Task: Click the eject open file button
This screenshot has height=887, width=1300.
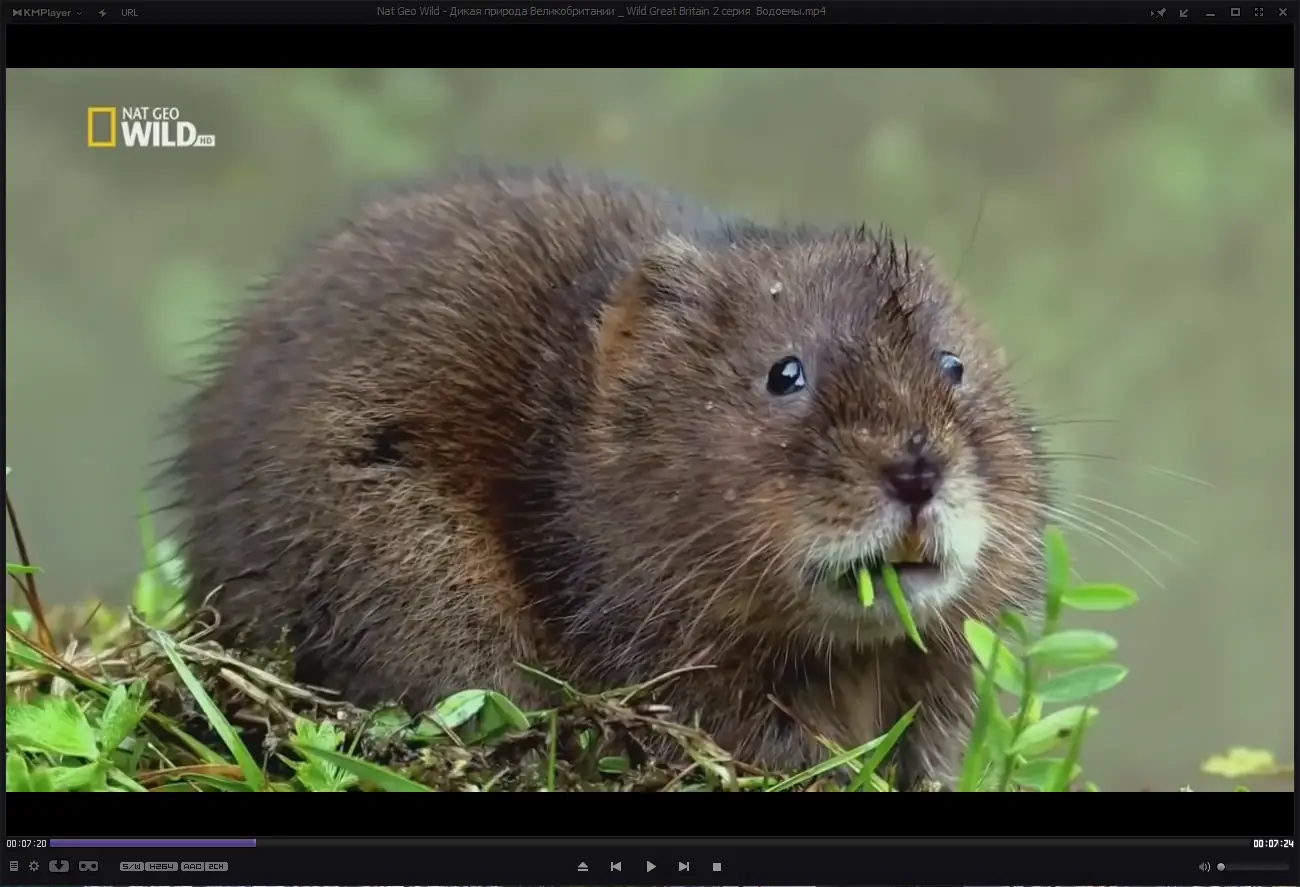Action: click(583, 867)
